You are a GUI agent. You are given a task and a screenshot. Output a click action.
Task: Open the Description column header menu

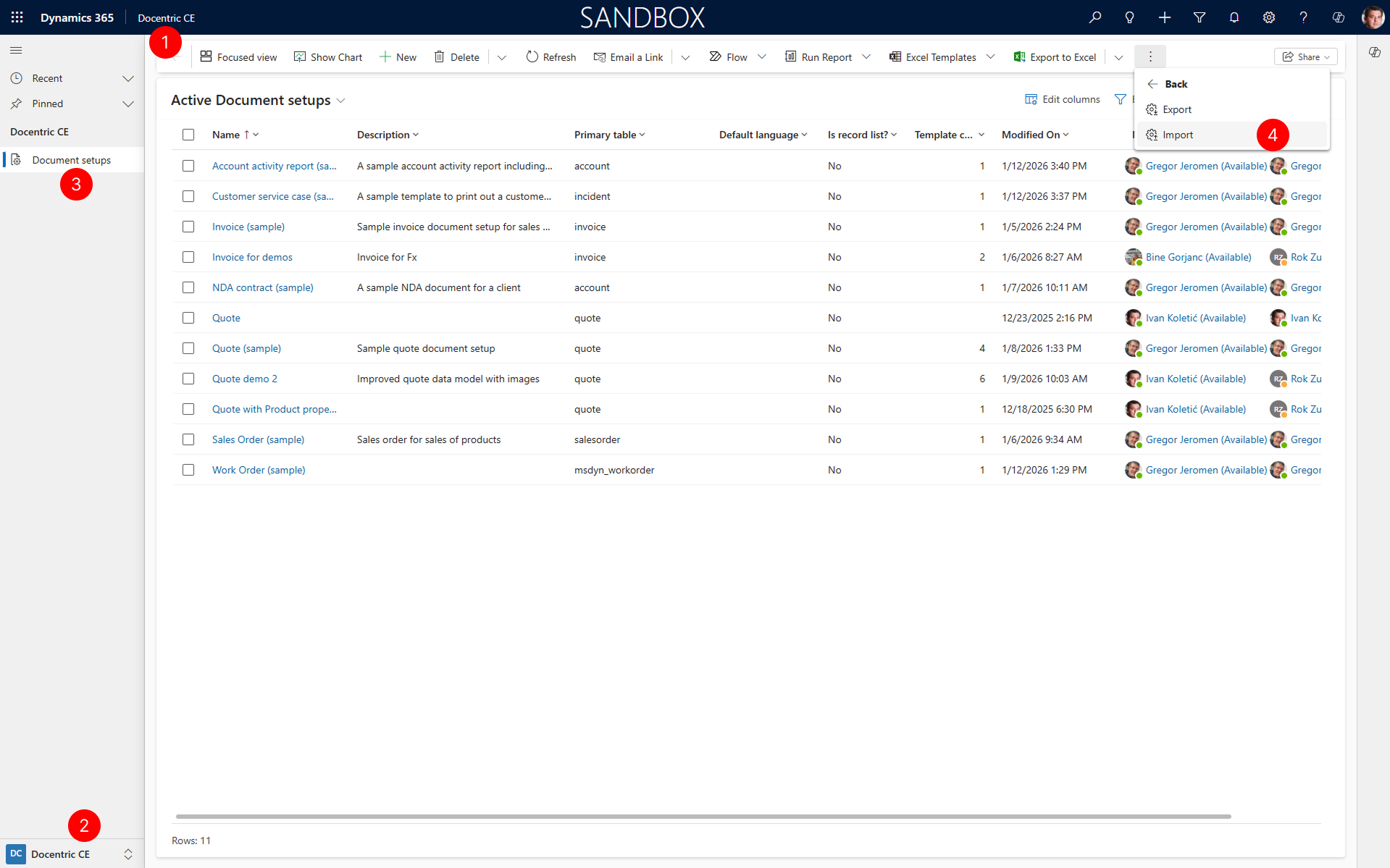point(388,135)
